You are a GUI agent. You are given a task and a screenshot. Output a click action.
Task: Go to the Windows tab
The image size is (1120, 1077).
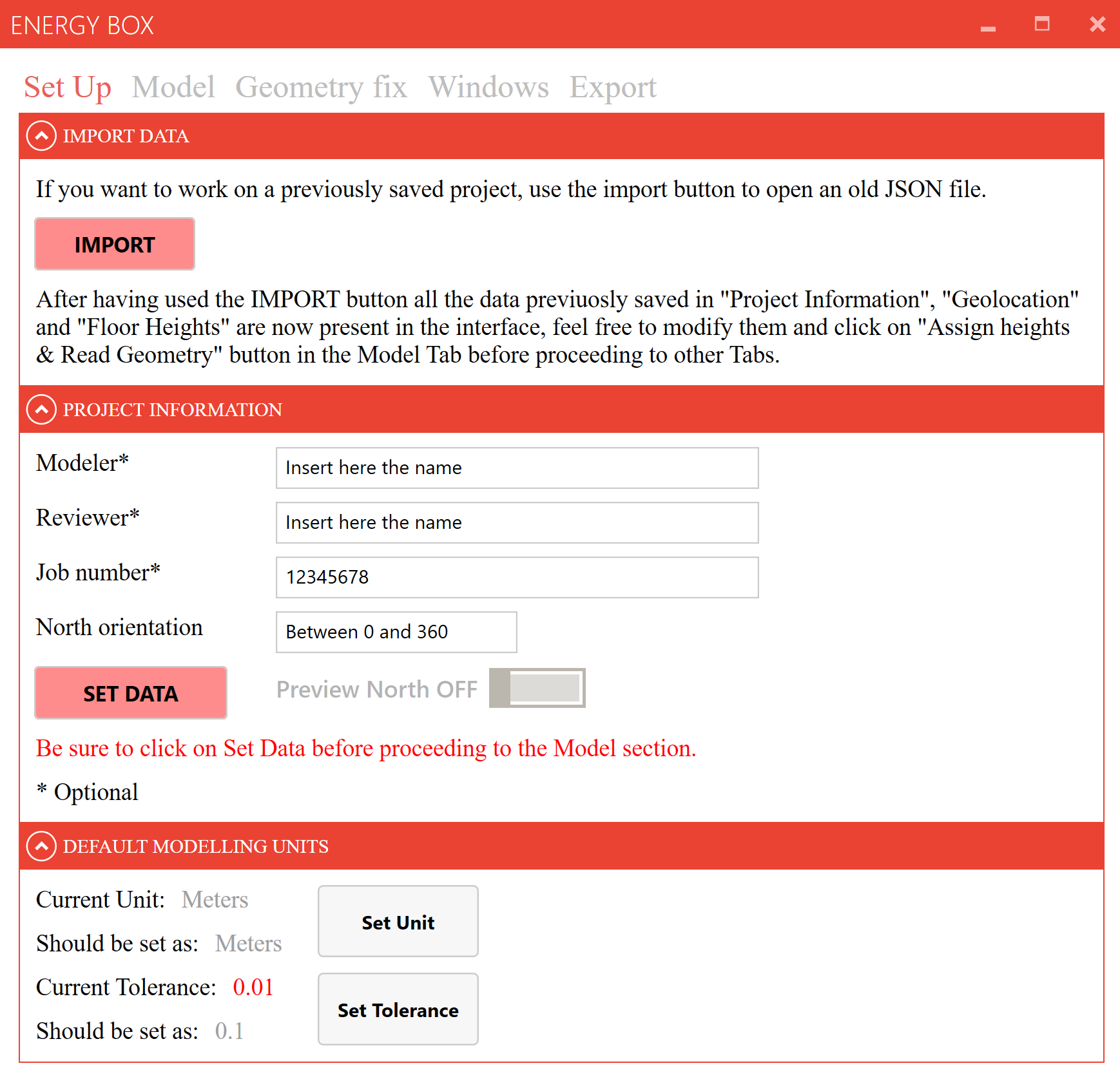488,87
